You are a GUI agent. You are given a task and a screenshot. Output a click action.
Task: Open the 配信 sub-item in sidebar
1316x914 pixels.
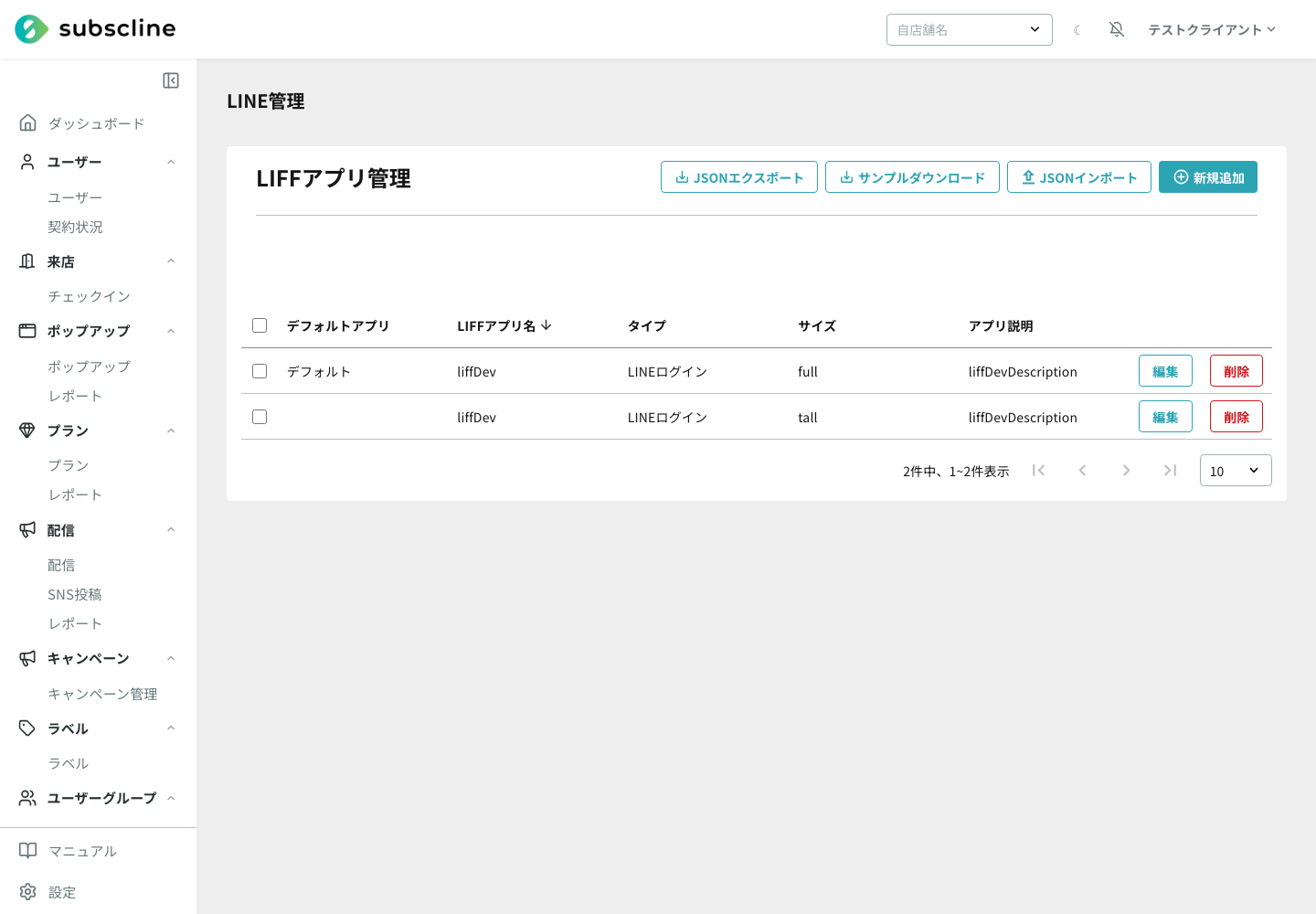(61, 565)
